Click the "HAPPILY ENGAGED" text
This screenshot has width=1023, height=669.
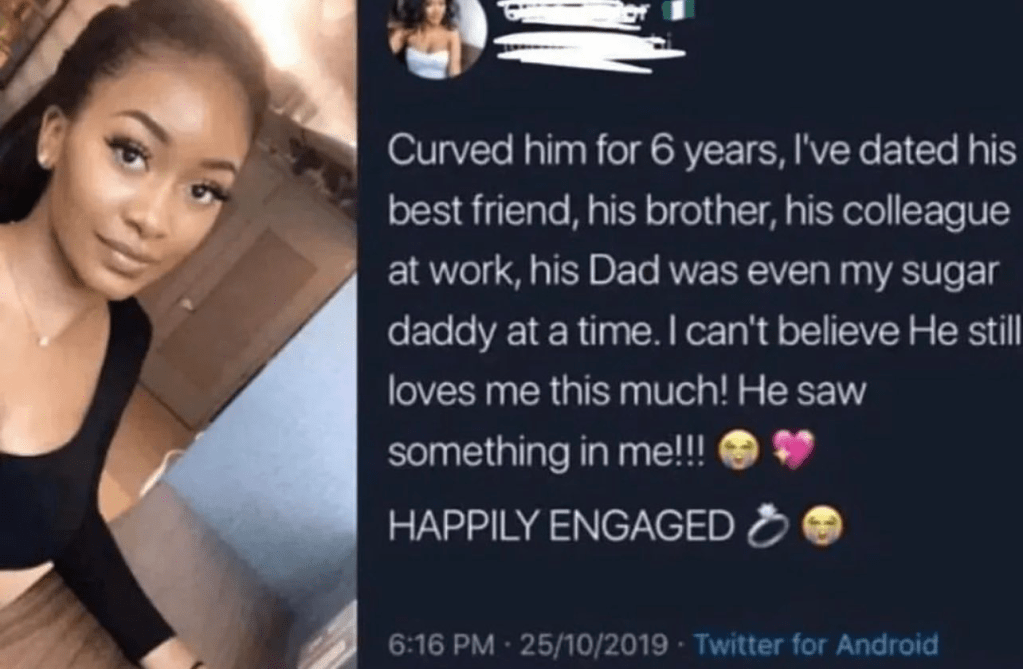562,525
